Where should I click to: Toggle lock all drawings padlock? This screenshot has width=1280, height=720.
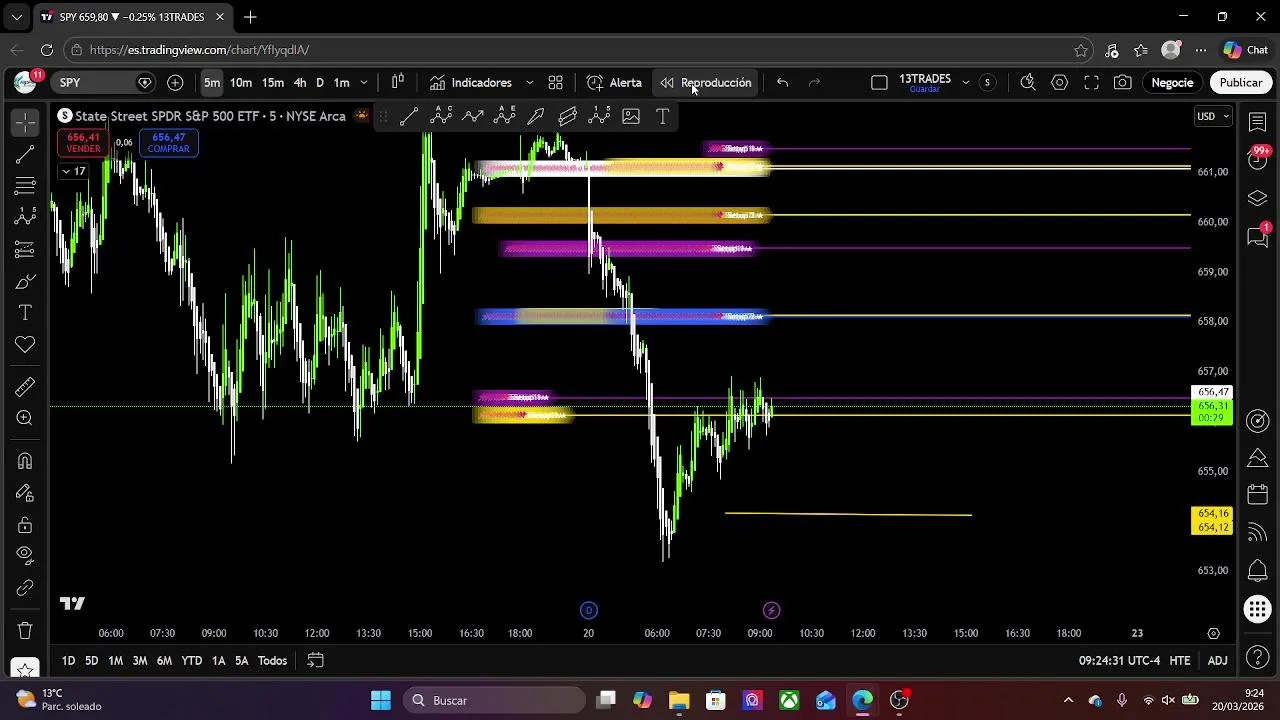(25, 525)
